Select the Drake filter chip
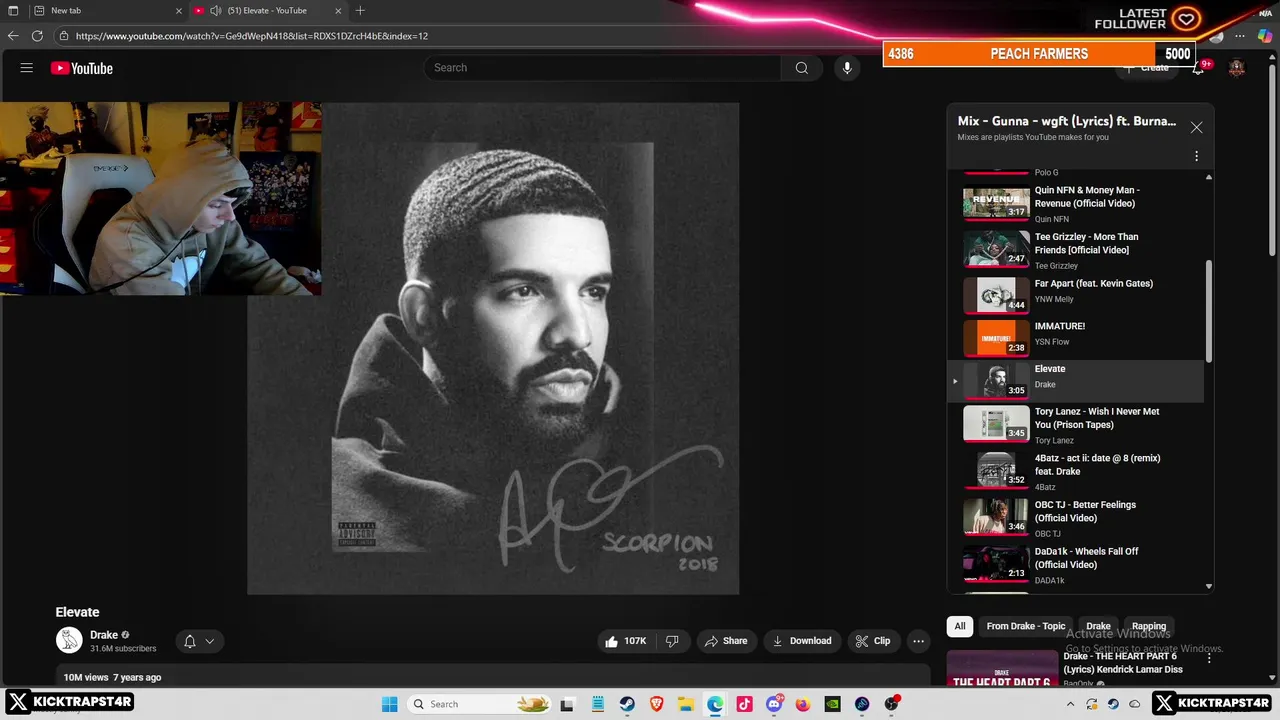 [1098, 626]
